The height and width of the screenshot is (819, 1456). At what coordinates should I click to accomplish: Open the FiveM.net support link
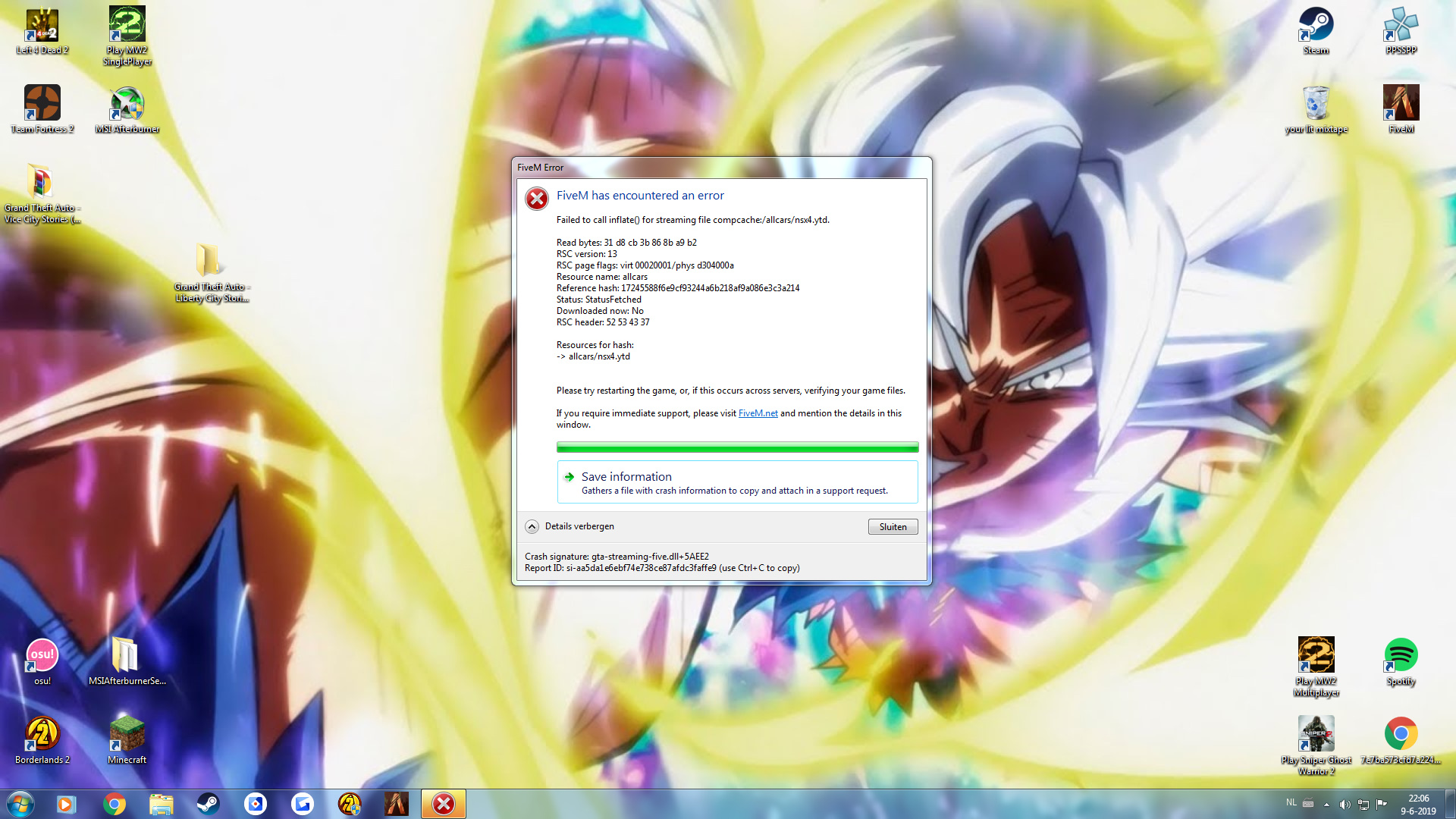(x=758, y=413)
